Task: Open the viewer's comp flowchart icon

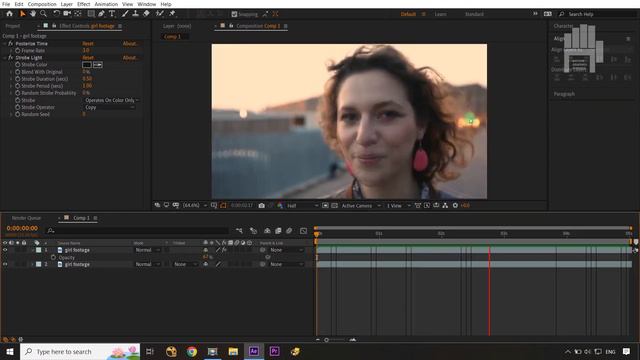Action: pyautogui.click(x=445, y=206)
